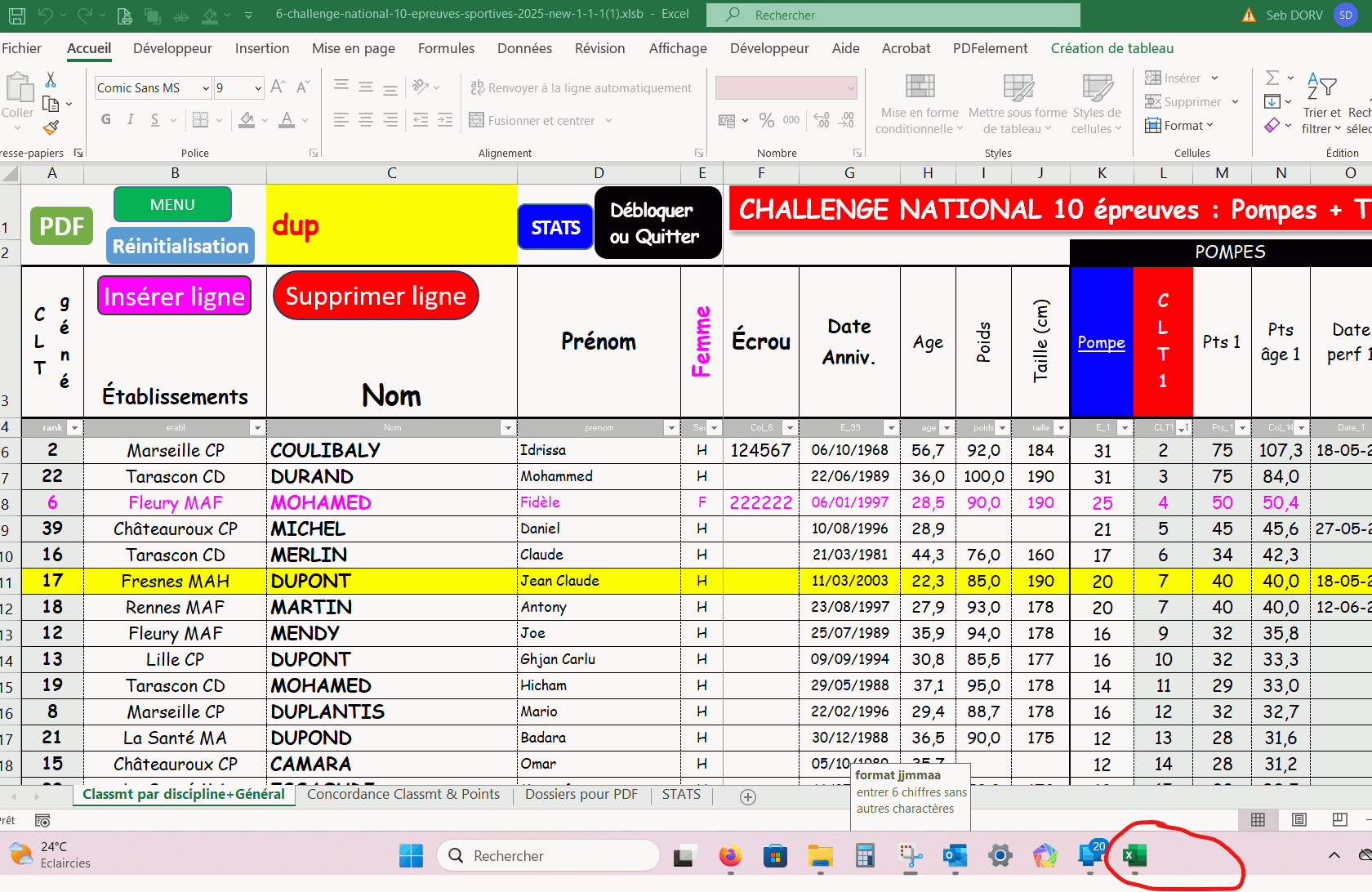Viewport: 1372px width, 892px height.
Task: Open the AutoSum sigma icon
Action: pyautogui.click(x=1272, y=78)
